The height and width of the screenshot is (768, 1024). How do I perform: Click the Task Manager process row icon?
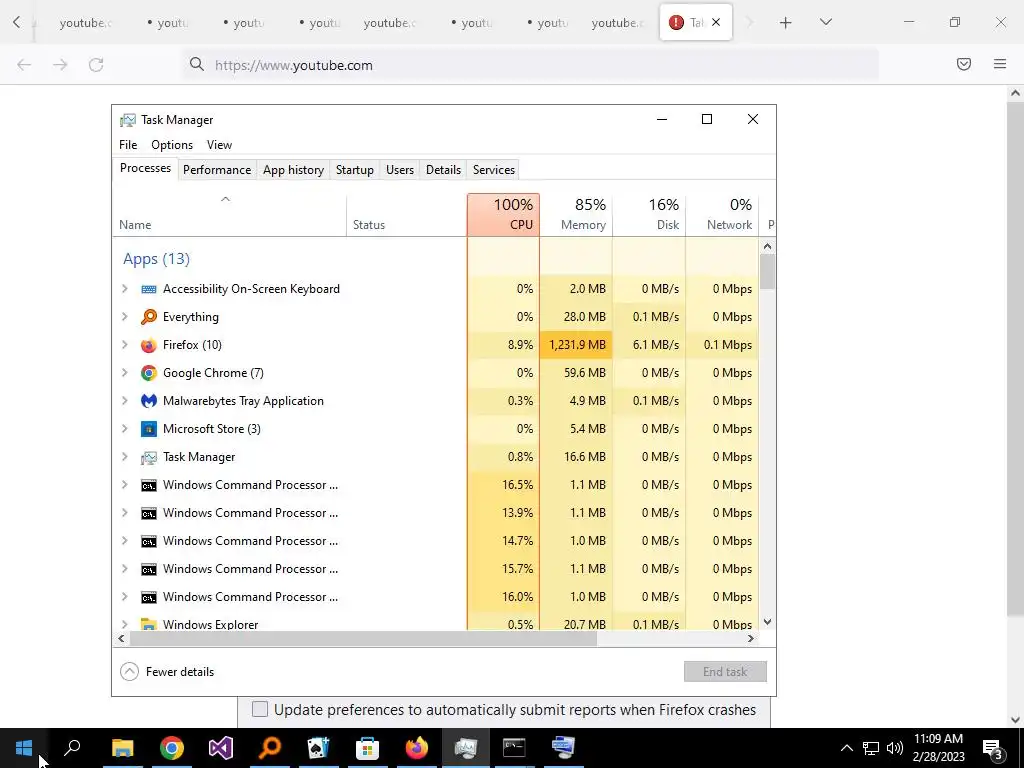pyautogui.click(x=149, y=457)
